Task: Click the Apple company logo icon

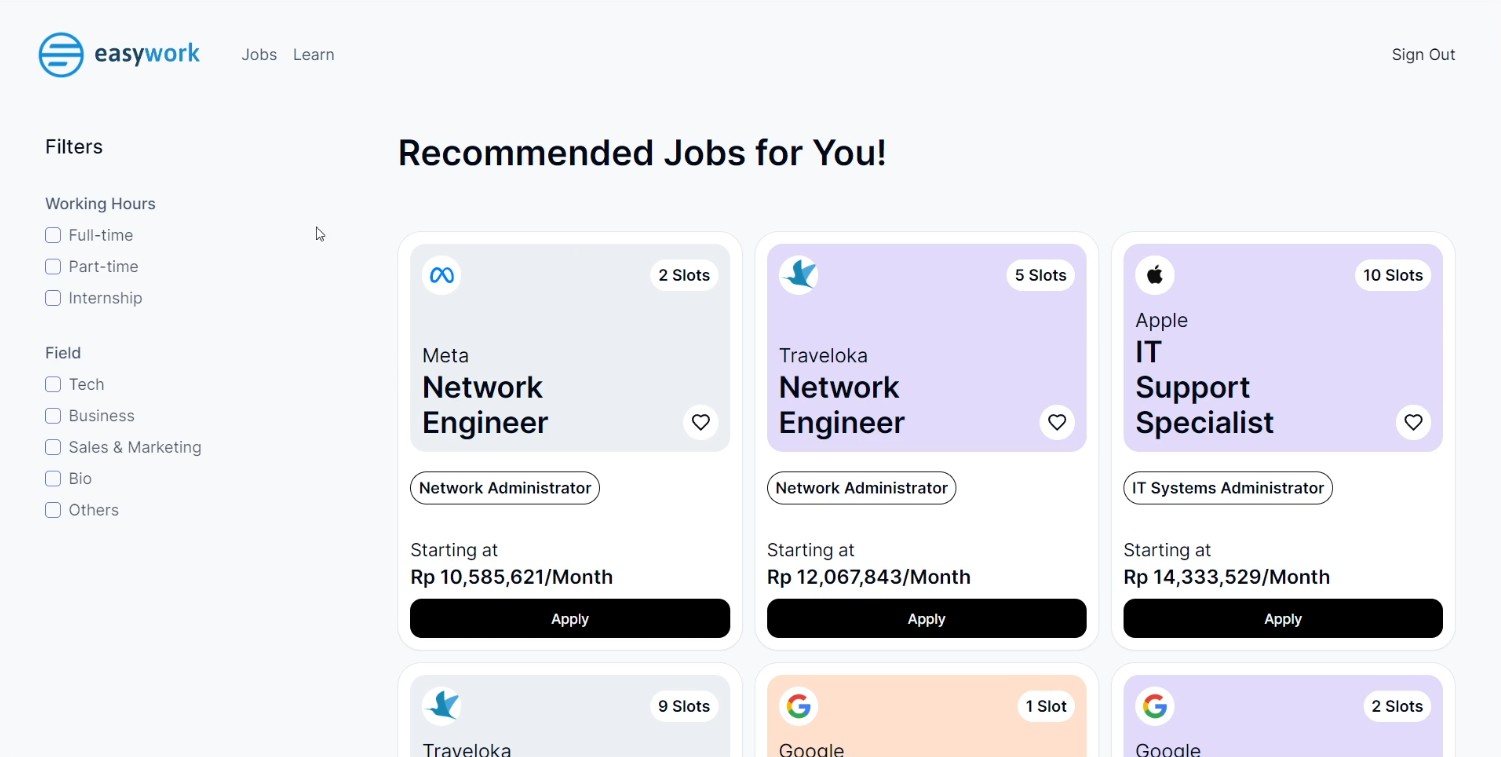Action: pos(1155,275)
